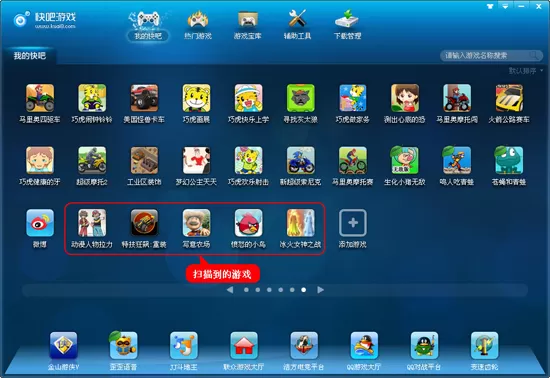Open the 巧虎做家务 housework game
This screenshot has width=550, height=378.
[353, 98]
